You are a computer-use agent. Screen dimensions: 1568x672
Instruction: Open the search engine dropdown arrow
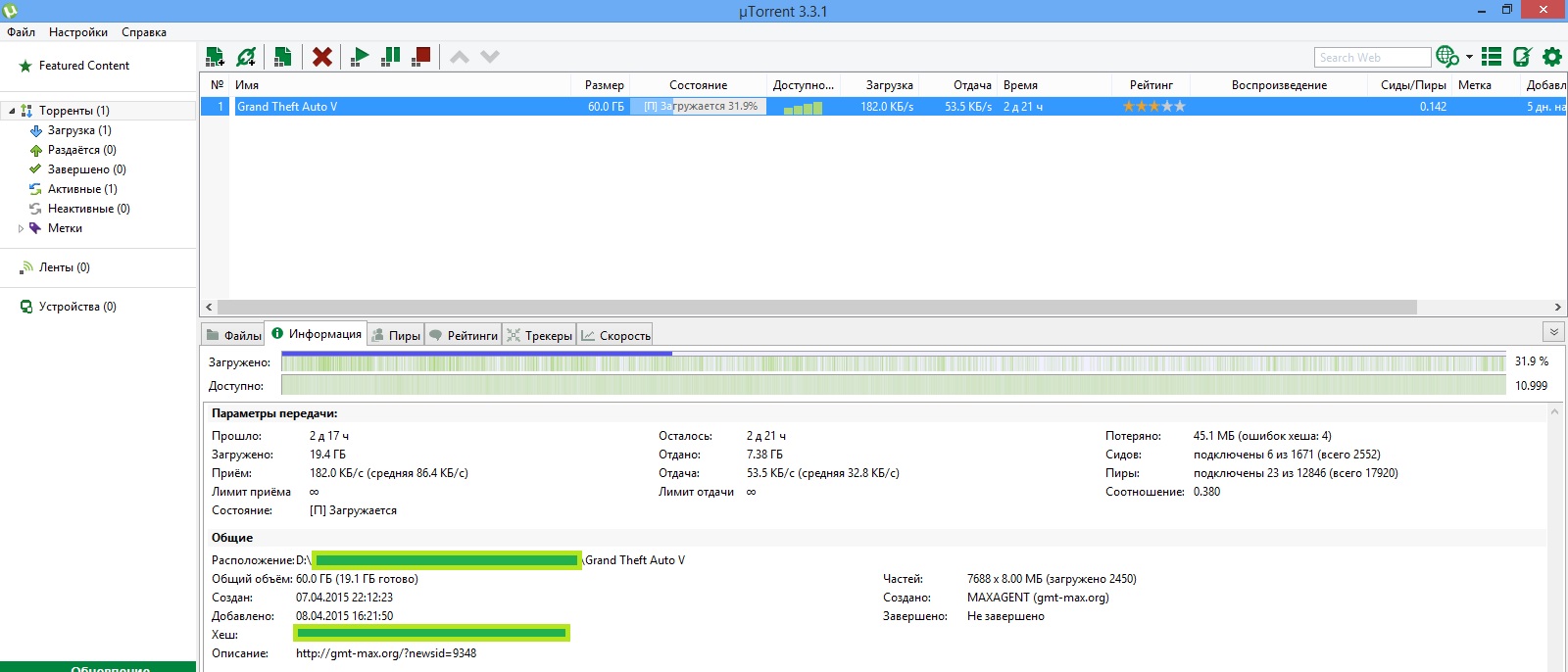pos(1469,57)
